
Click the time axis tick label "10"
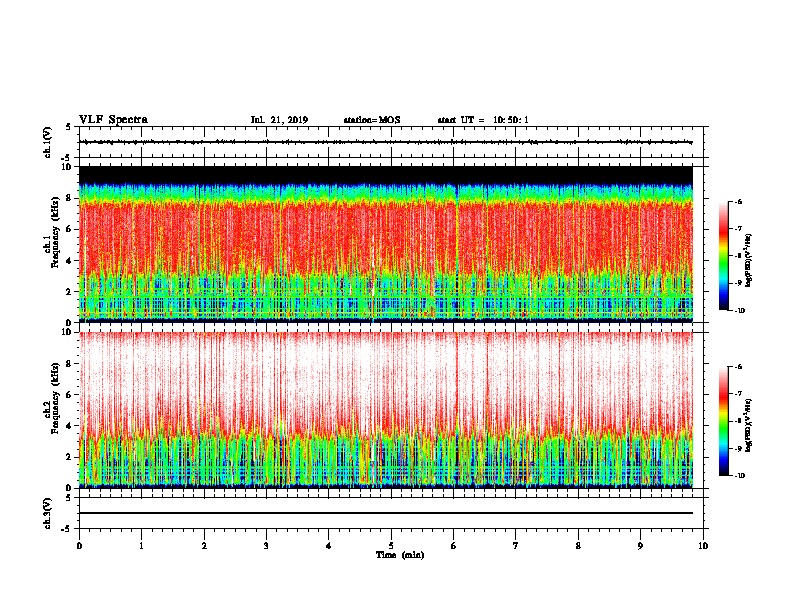(x=703, y=545)
